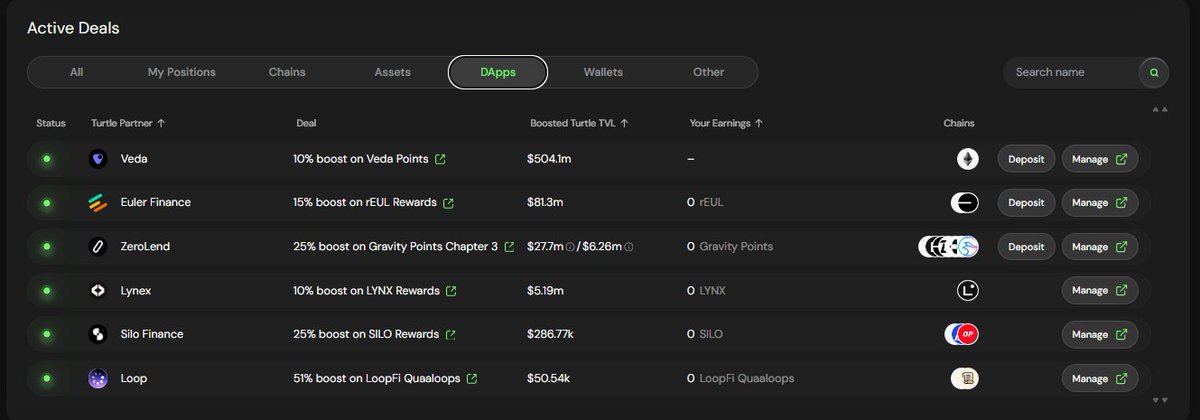Viewport: 1200px width, 420px height.
Task: Sort by Your Earnings column
Action: pyautogui.click(x=726, y=123)
